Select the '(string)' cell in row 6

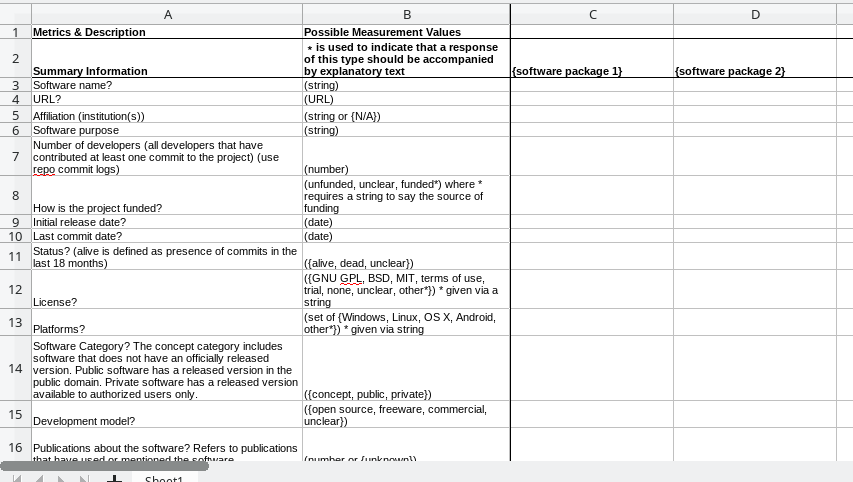click(x=406, y=130)
